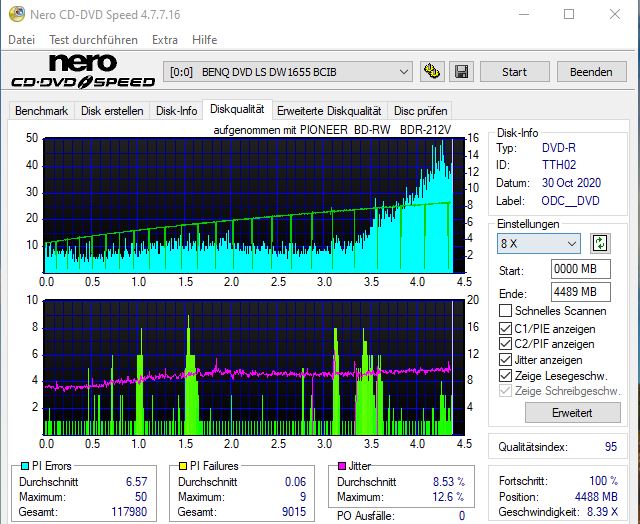Toggle Jitter anzeigen checkbox
The height and width of the screenshot is (524, 640).
pos(506,360)
